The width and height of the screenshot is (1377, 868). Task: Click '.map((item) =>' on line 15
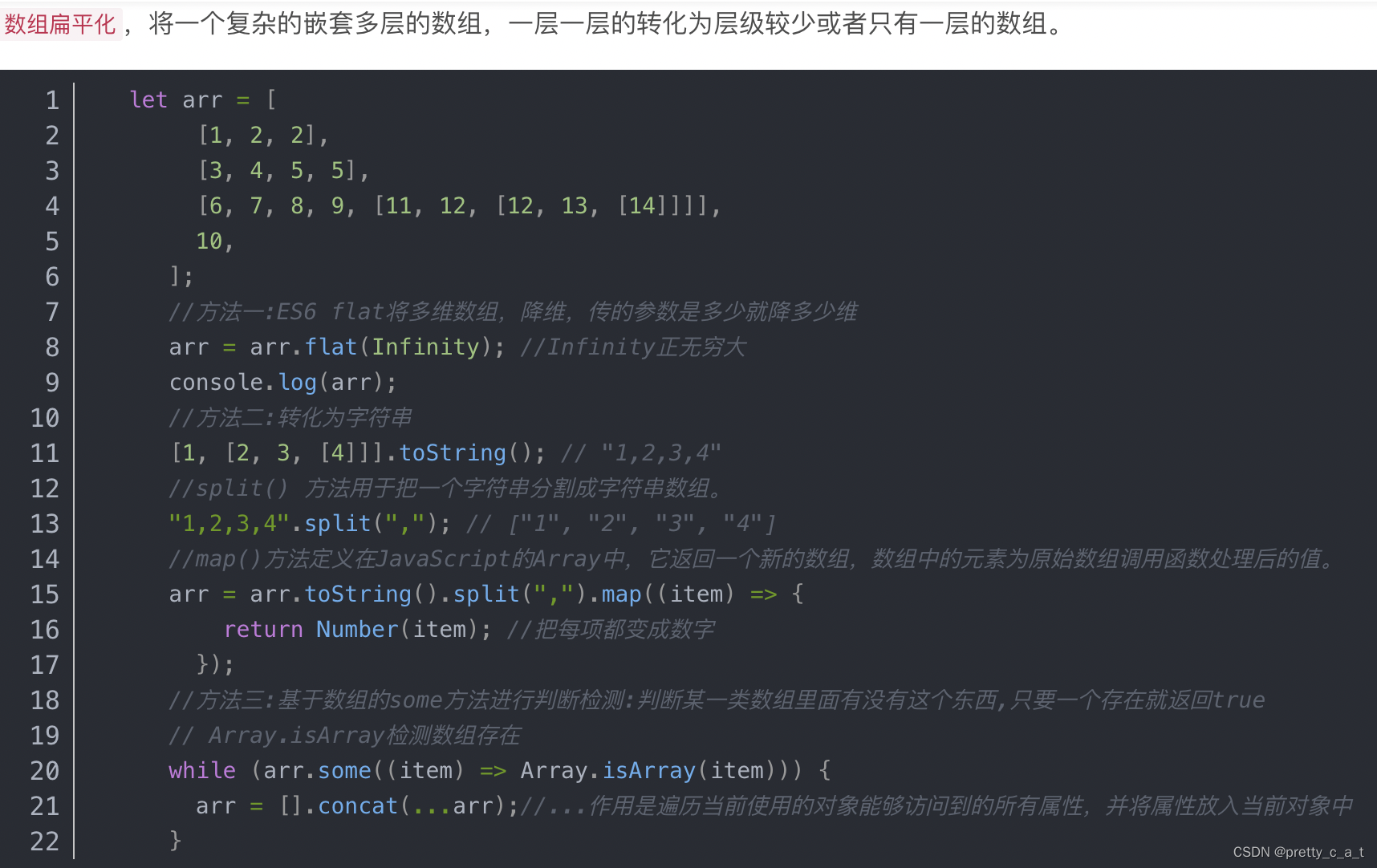(x=682, y=594)
